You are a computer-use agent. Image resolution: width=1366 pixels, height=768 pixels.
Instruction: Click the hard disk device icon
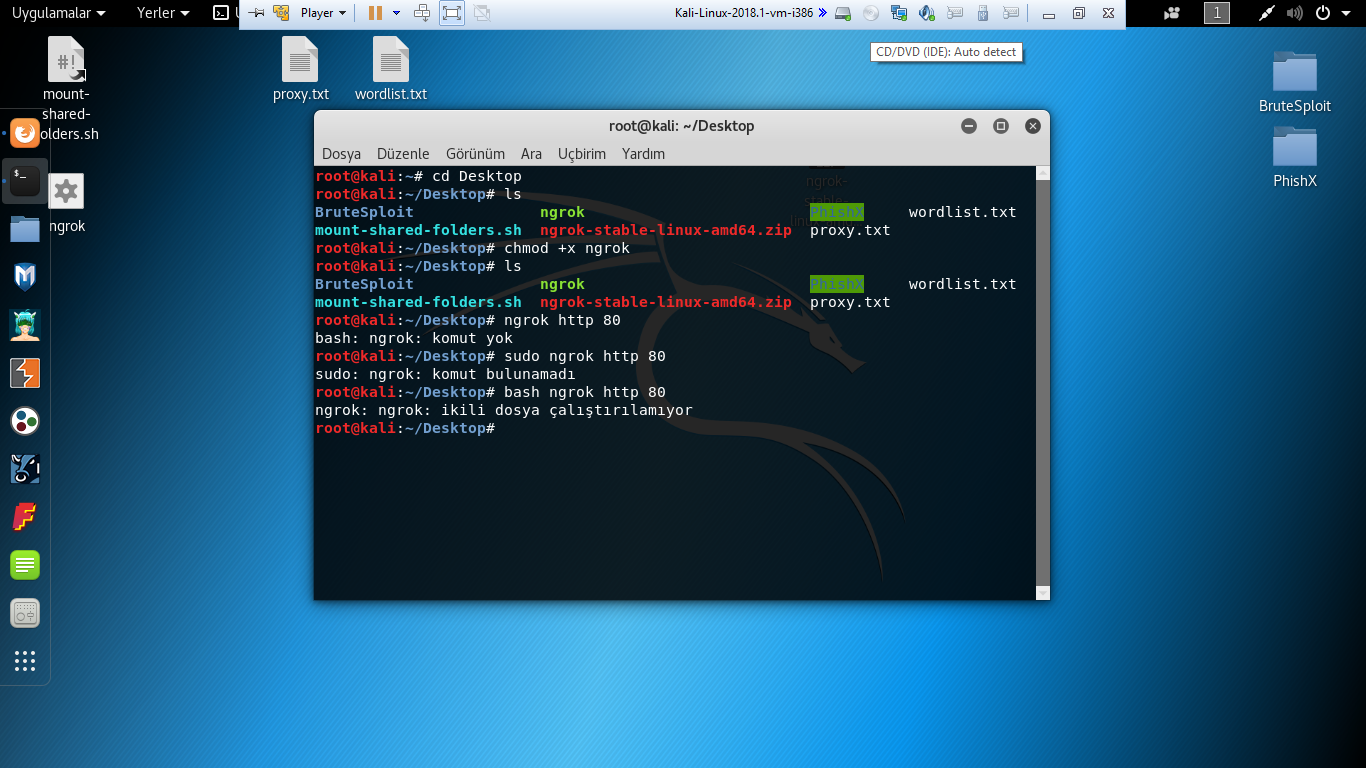pos(843,13)
